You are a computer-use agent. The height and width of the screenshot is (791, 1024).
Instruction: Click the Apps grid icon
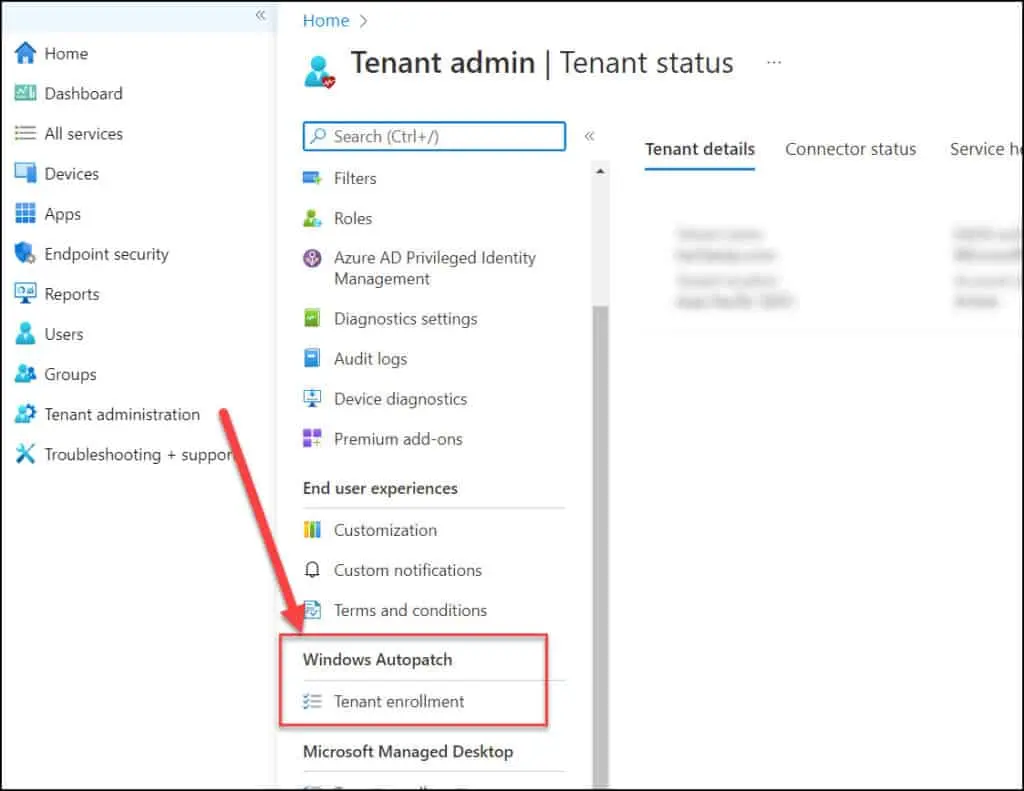[x=25, y=214]
